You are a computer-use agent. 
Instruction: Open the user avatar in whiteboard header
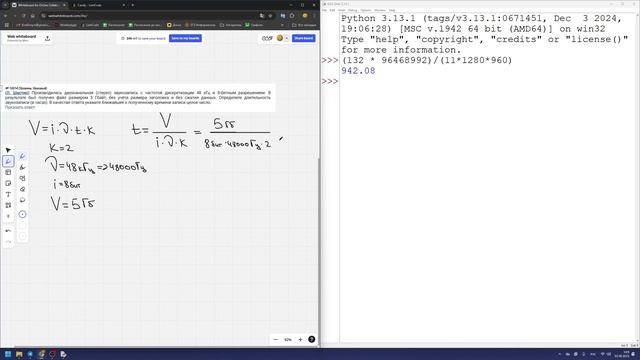pos(280,38)
